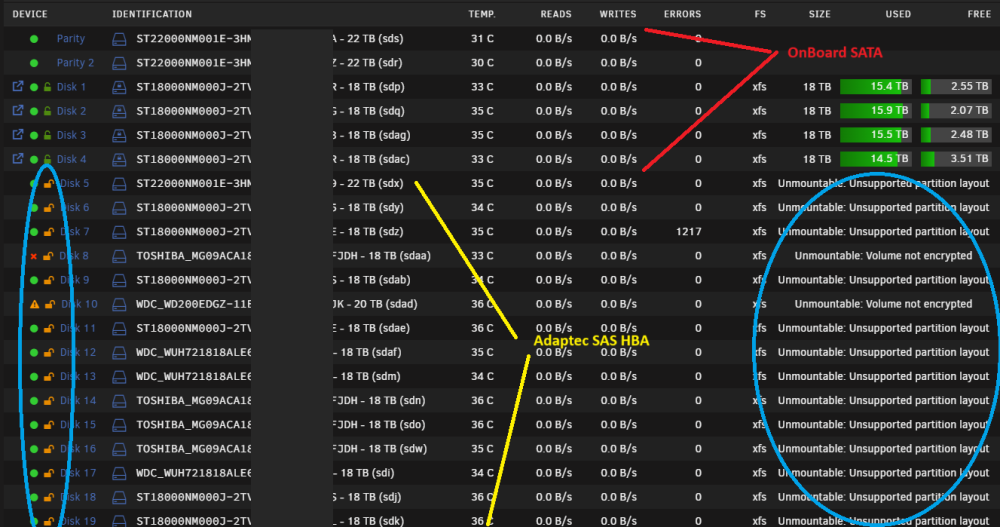
Task: Click the SIZE column header
Action: [x=820, y=14]
